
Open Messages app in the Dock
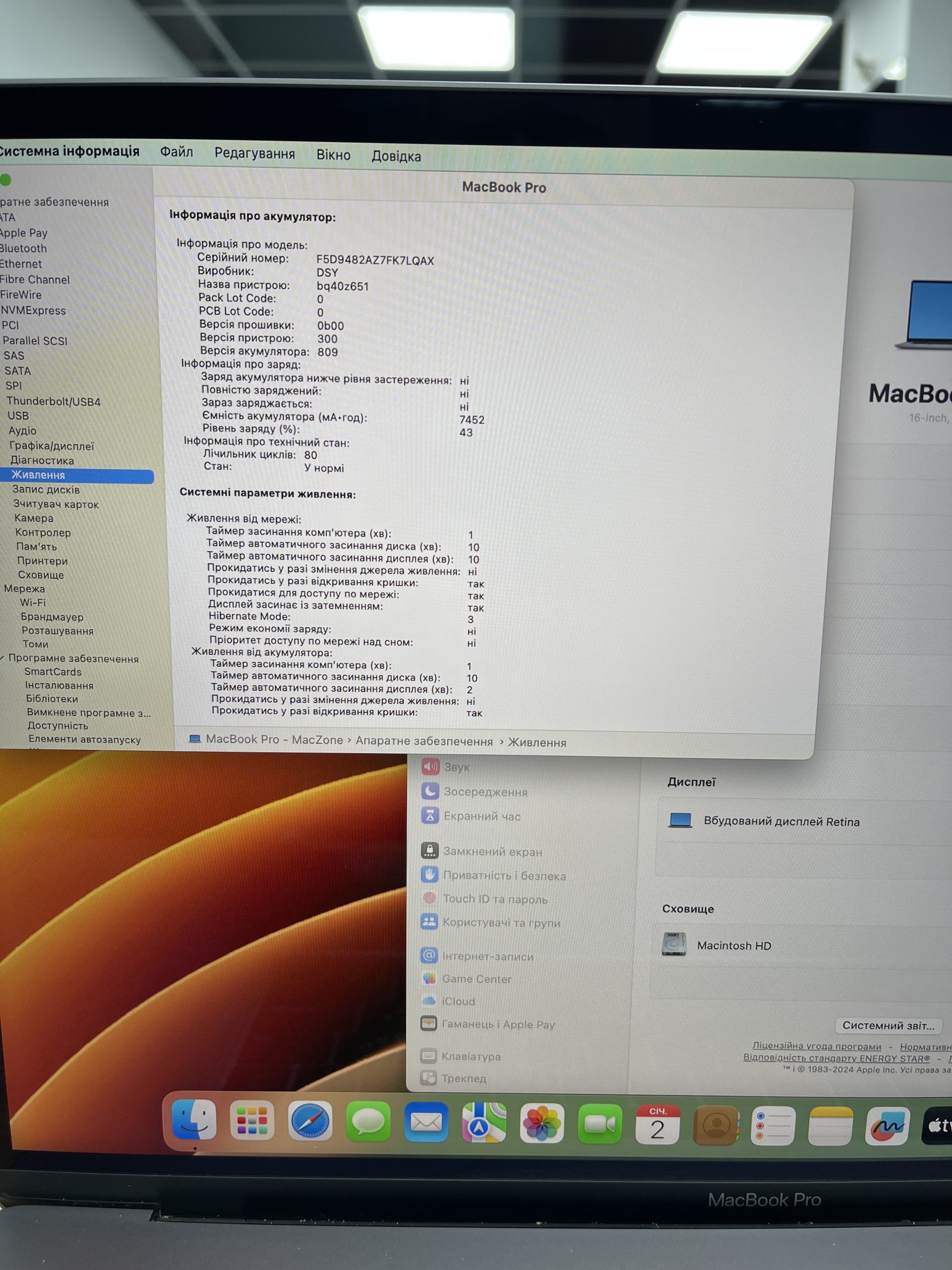[368, 1121]
